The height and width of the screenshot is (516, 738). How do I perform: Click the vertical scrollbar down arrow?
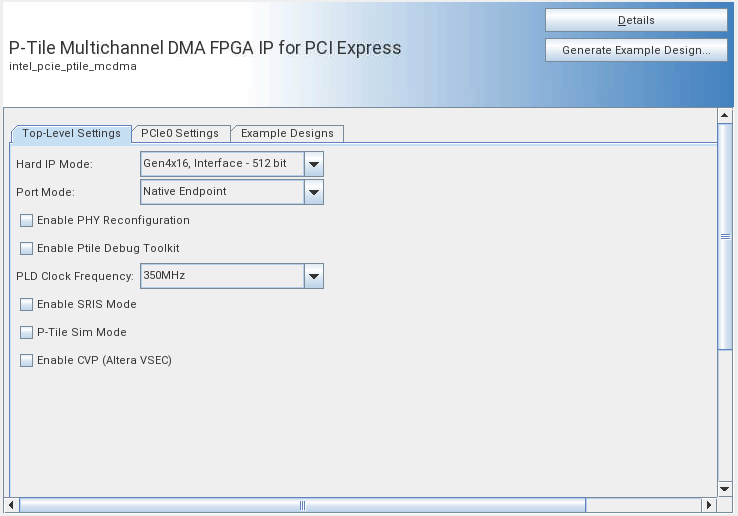[725, 489]
